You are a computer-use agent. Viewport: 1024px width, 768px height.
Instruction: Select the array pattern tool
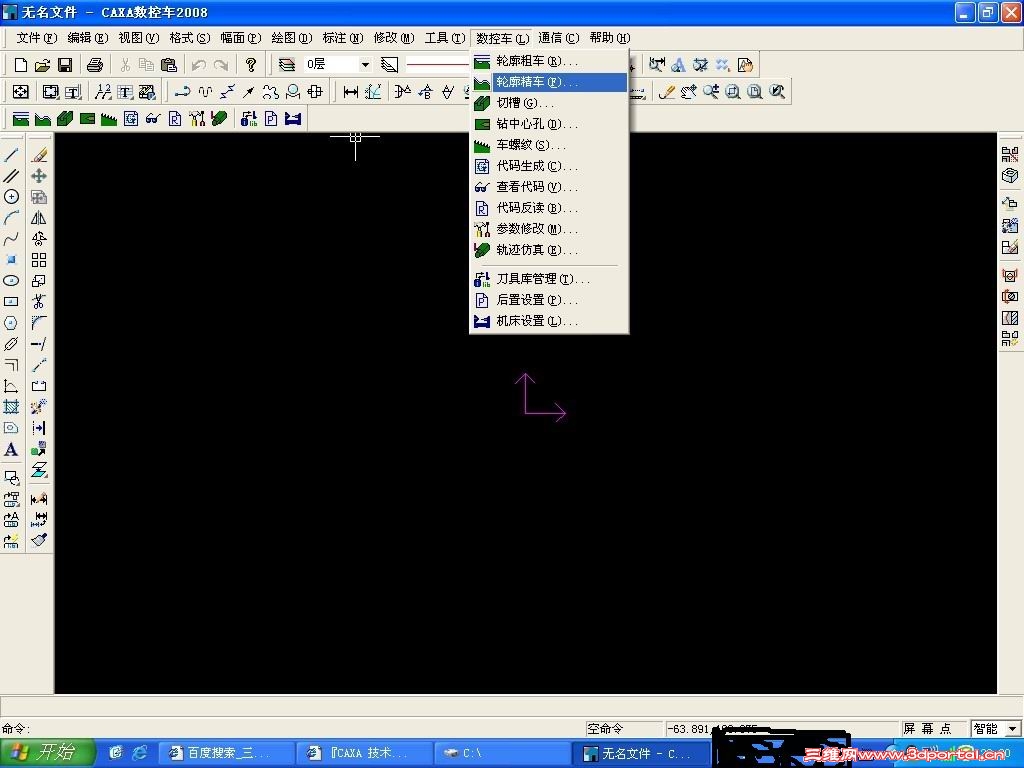pyautogui.click(x=39, y=260)
